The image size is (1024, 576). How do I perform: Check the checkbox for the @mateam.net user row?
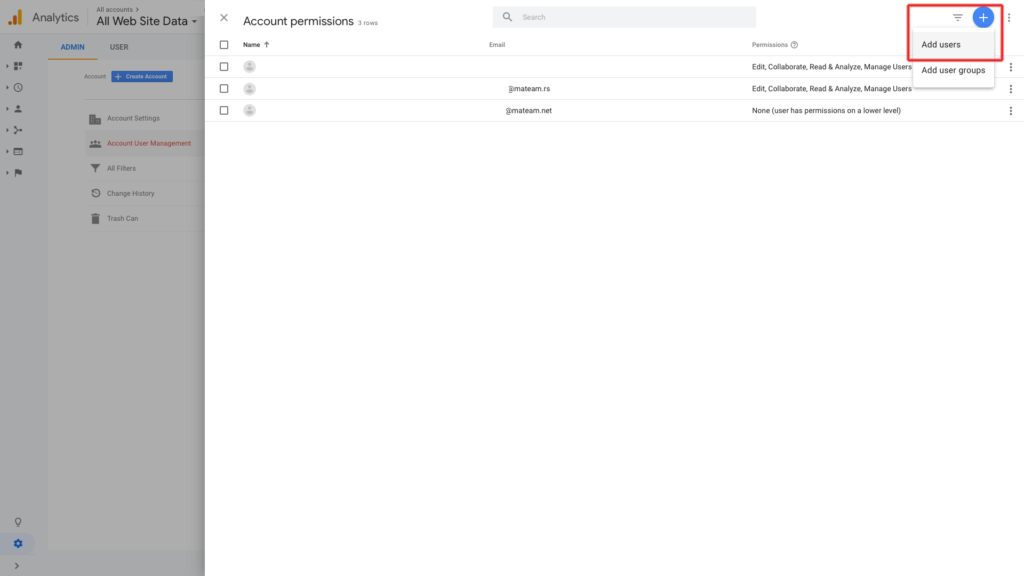point(223,110)
